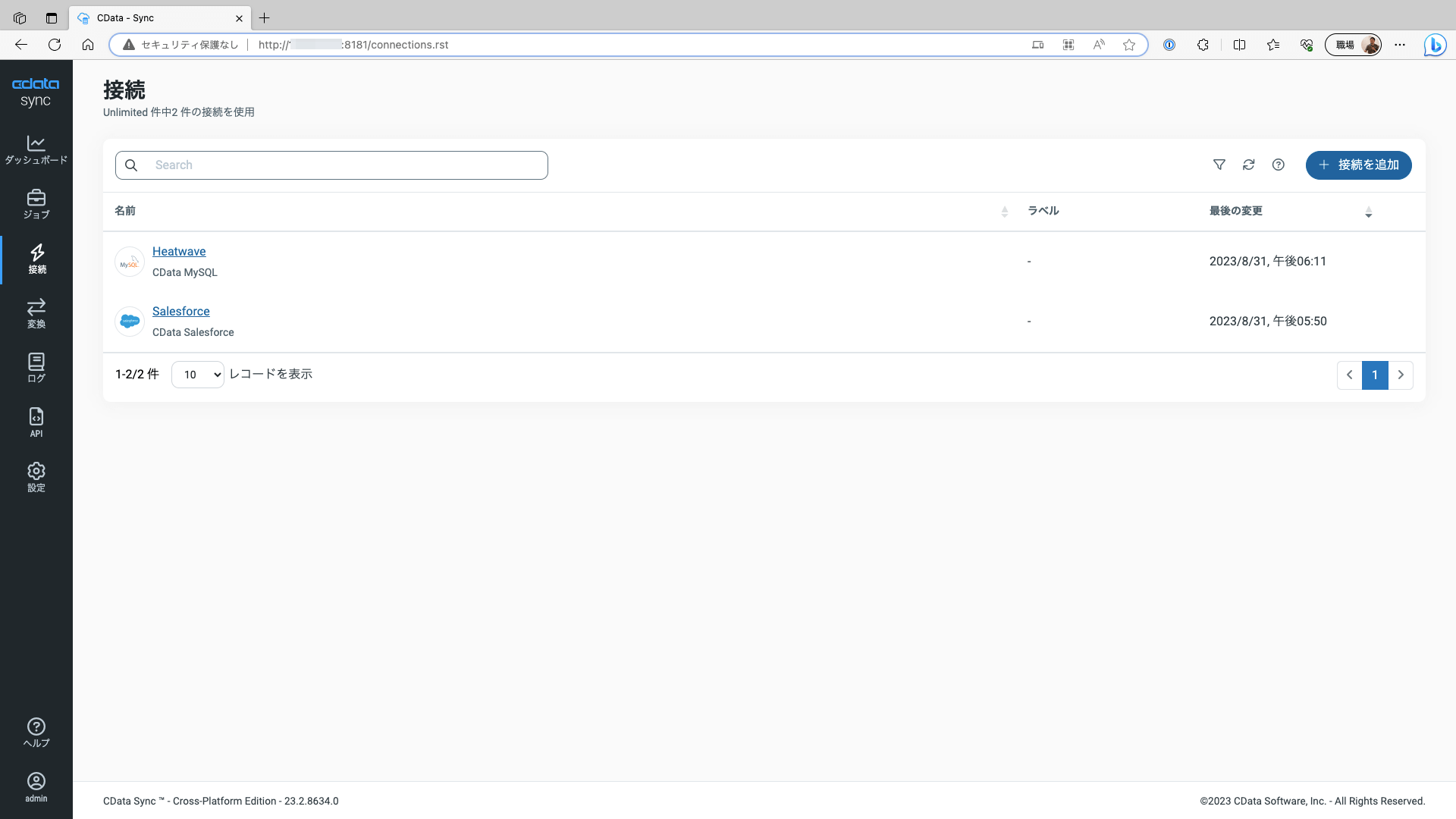Select the 接続 connections sidebar item

tap(36, 259)
